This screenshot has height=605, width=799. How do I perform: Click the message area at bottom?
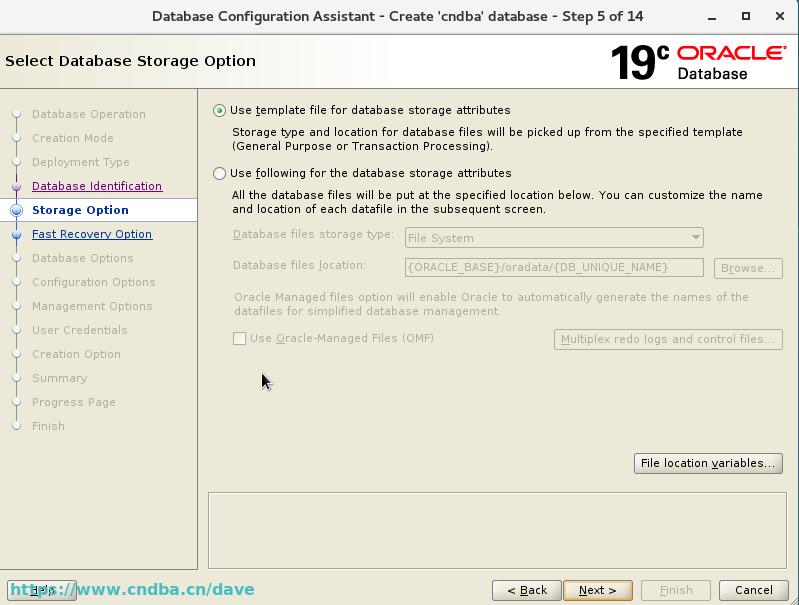497,530
